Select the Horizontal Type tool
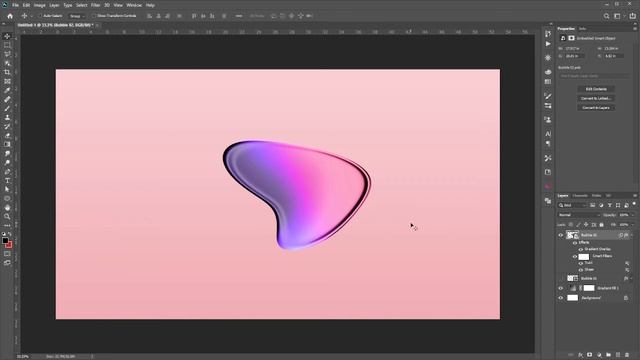Image resolution: width=640 pixels, height=360 pixels. [x=7, y=180]
